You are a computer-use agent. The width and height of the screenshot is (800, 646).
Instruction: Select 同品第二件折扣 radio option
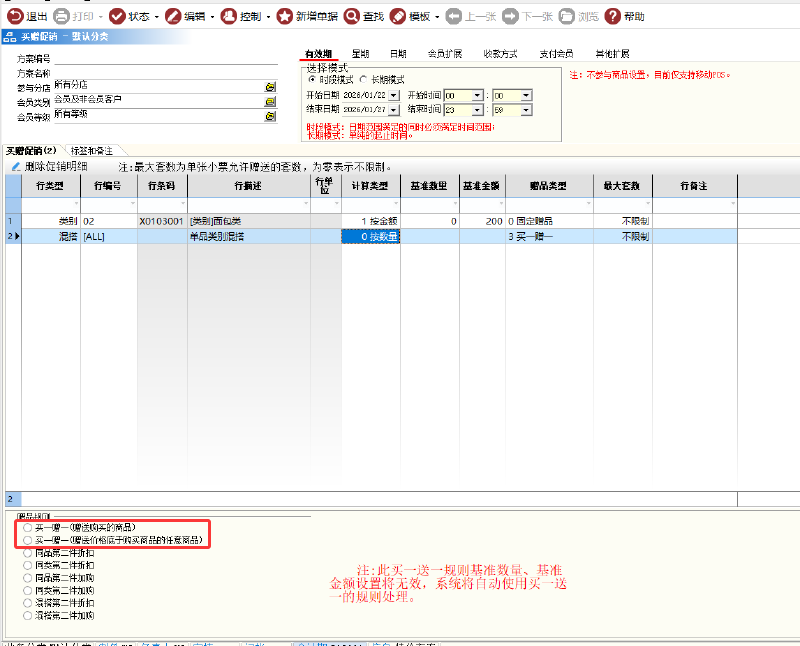tap(28, 553)
